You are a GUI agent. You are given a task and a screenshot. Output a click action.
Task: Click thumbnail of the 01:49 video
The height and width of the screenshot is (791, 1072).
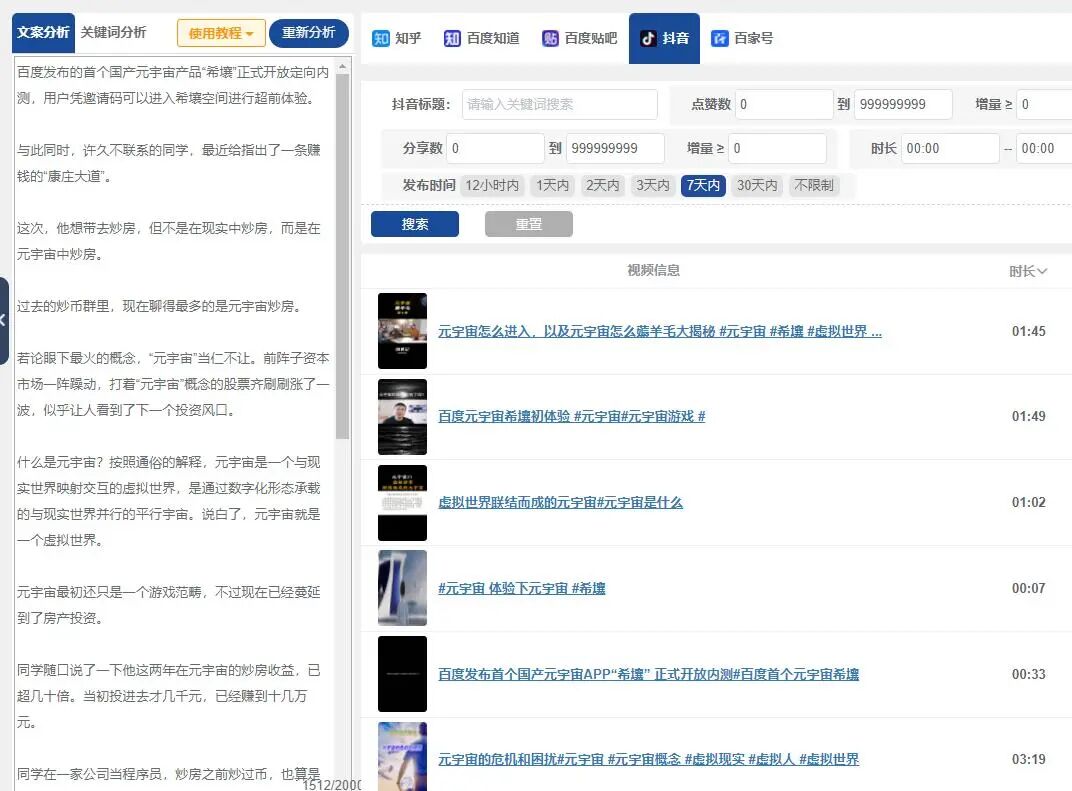click(x=403, y=417)
